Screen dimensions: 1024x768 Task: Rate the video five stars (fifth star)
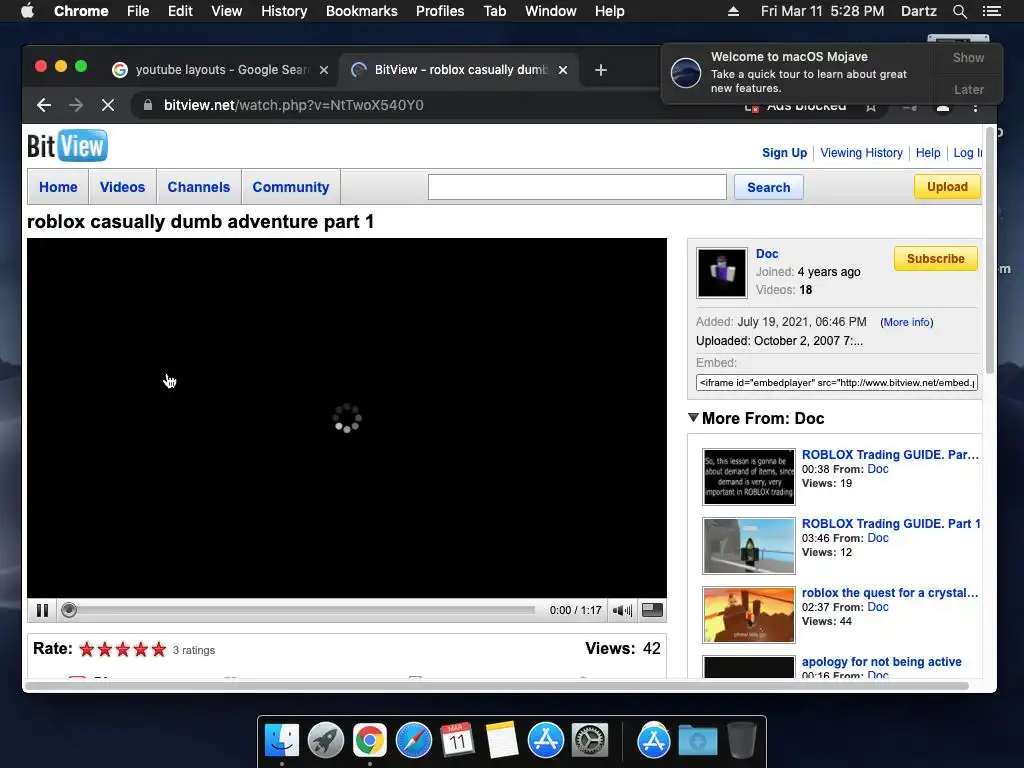(x=159, y=649)
